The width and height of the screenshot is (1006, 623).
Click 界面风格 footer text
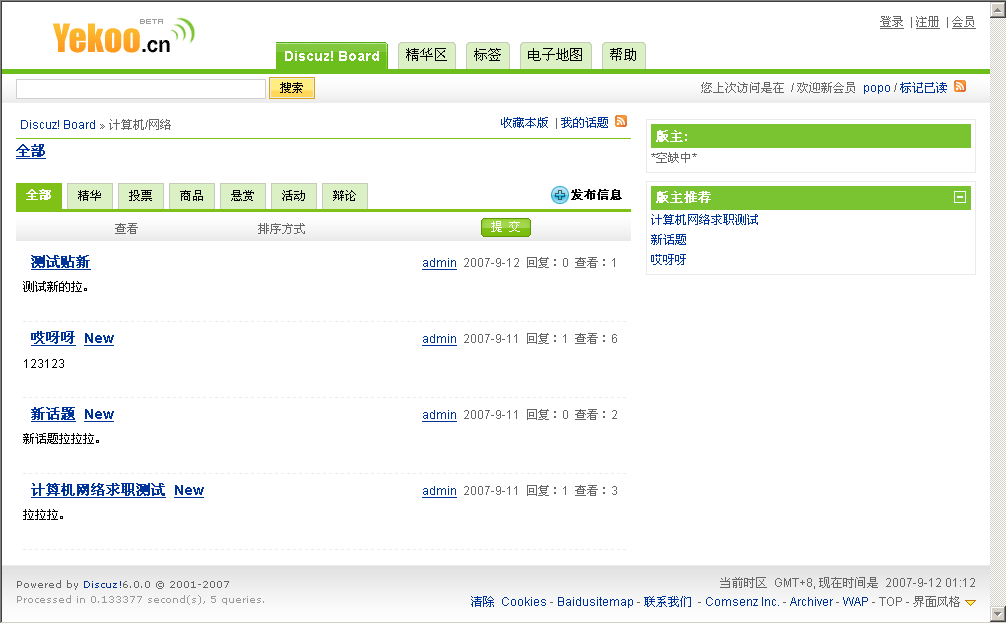[936, 602]
